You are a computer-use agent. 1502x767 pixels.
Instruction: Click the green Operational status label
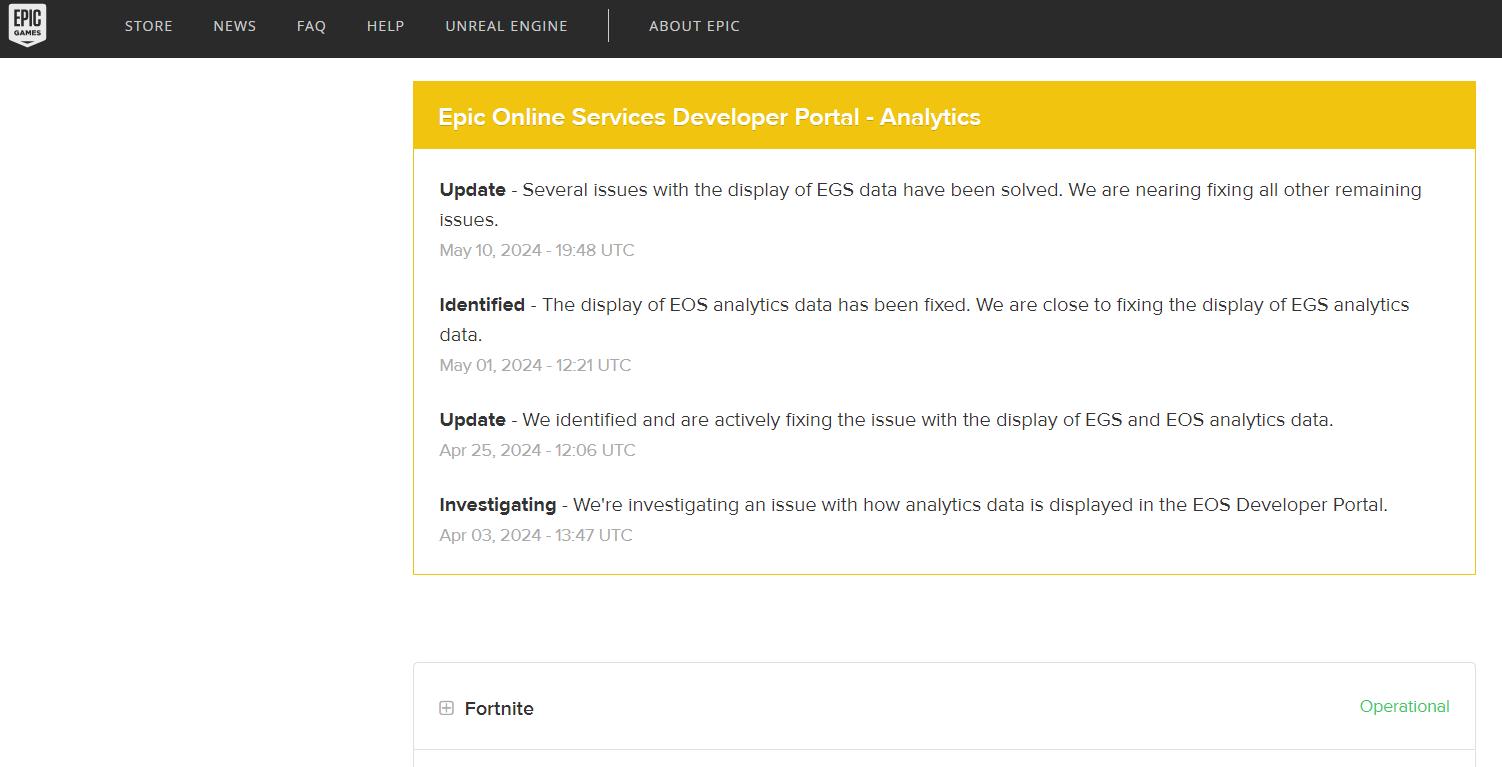coord(1404,706)
